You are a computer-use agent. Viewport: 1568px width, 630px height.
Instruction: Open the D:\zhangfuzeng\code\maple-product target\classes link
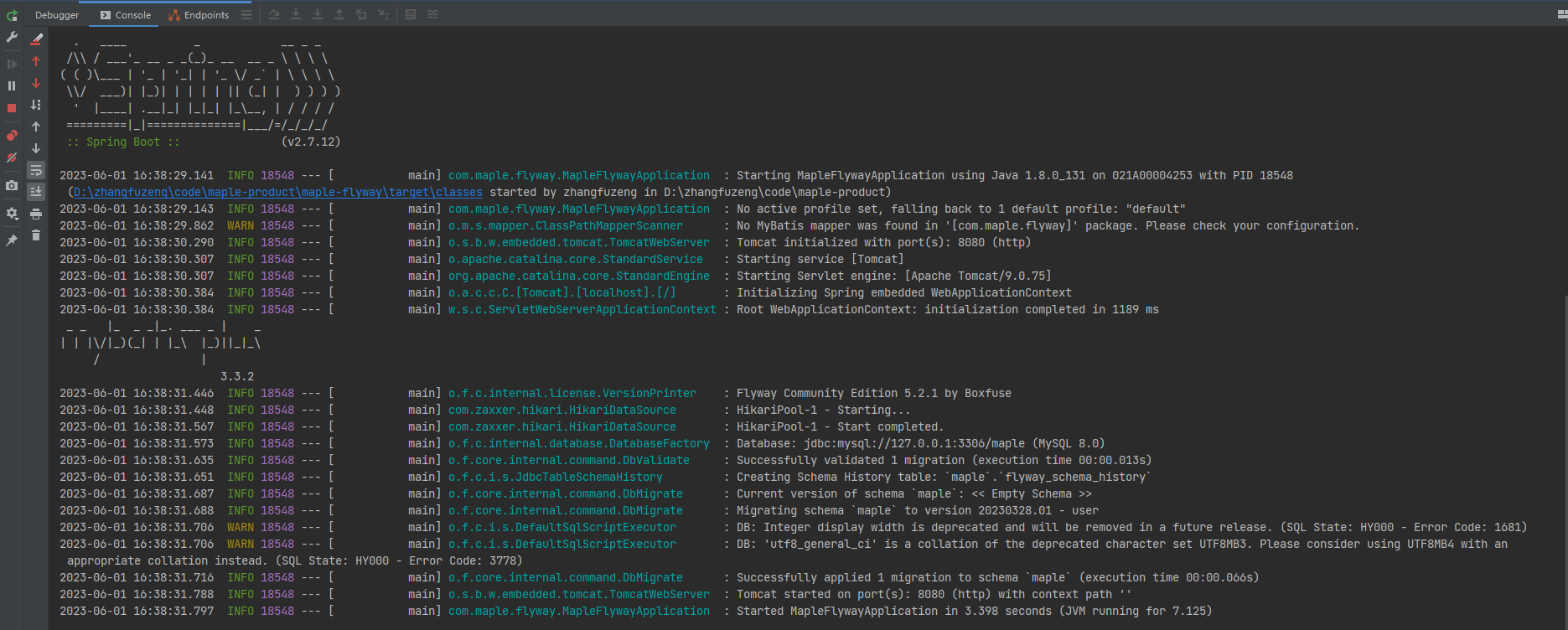click(278, 192)
